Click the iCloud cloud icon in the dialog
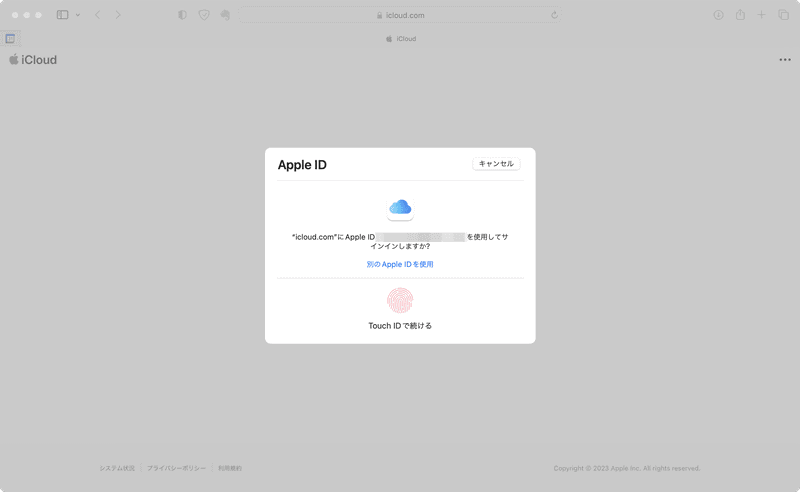The image size is (800, 492). click(400, 208)
